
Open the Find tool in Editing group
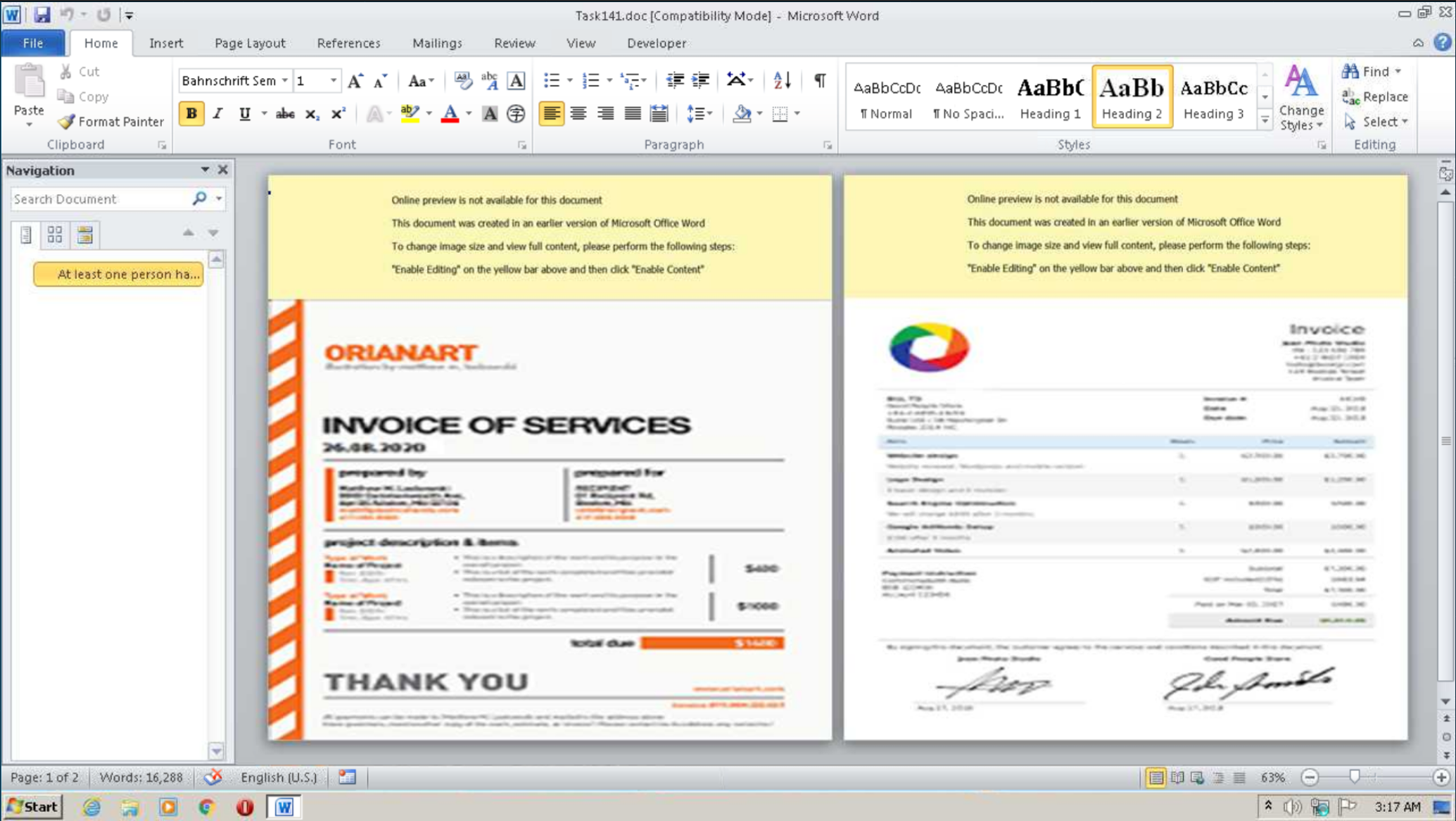tap(1368, 71)
